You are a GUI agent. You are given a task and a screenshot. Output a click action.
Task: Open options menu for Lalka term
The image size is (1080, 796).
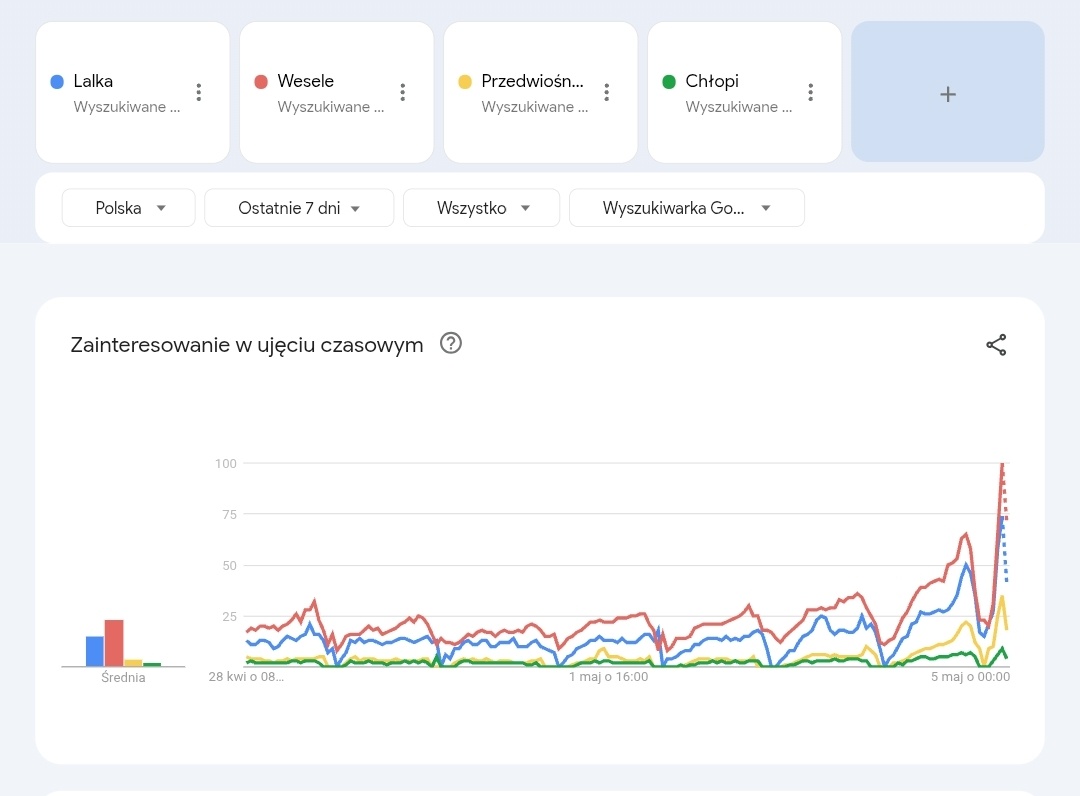point(199,92)
